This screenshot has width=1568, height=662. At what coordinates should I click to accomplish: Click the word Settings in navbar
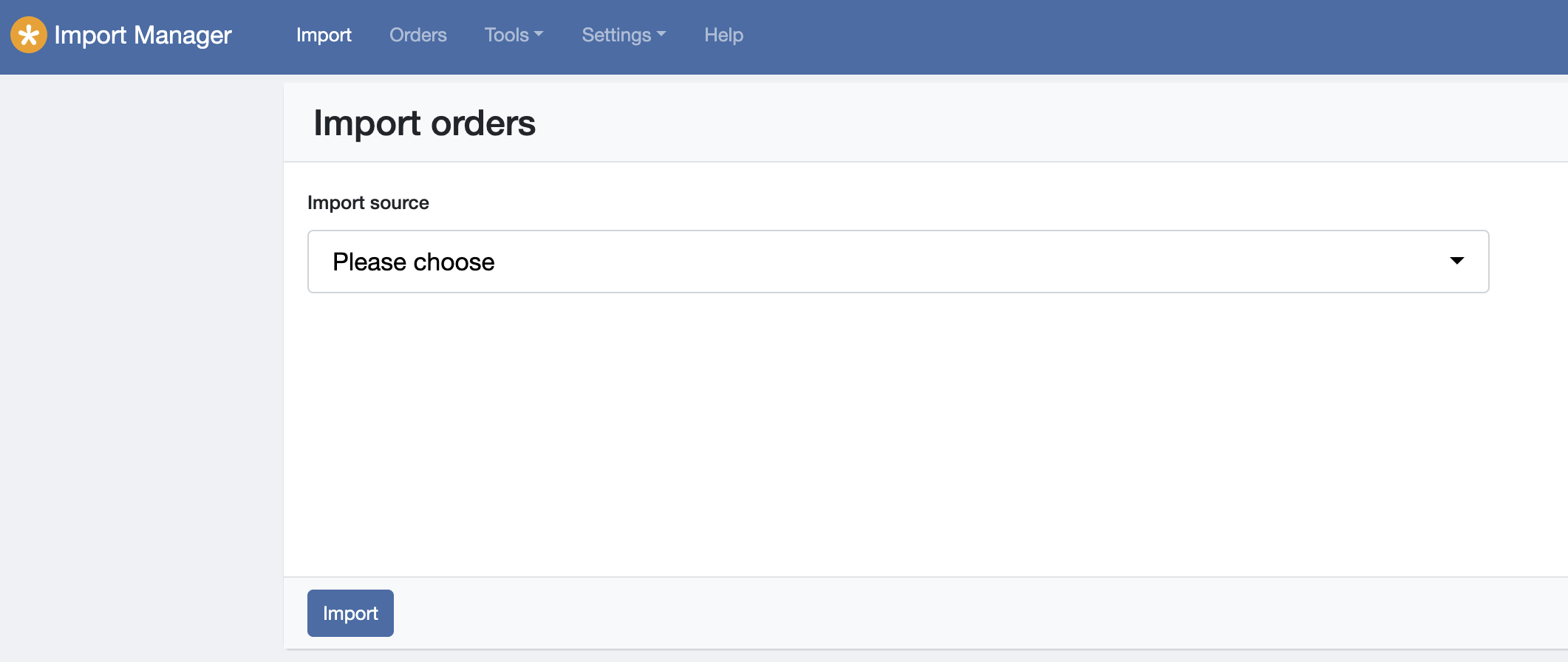click(x=616, y=35)
